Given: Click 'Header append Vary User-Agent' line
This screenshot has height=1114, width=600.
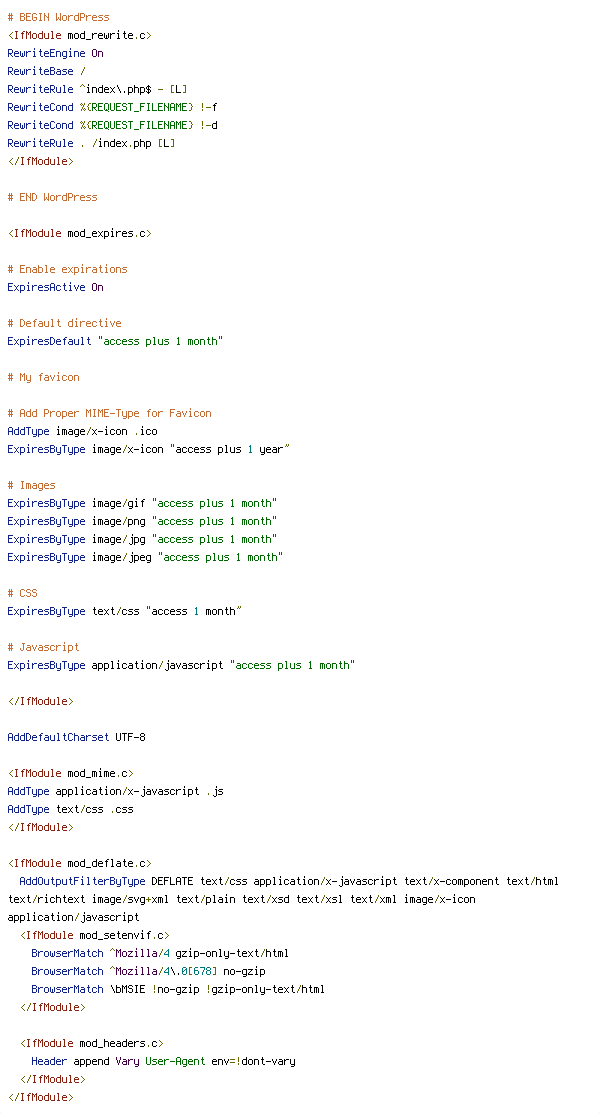Looking at the screenshot, I should click(163, 1061).
